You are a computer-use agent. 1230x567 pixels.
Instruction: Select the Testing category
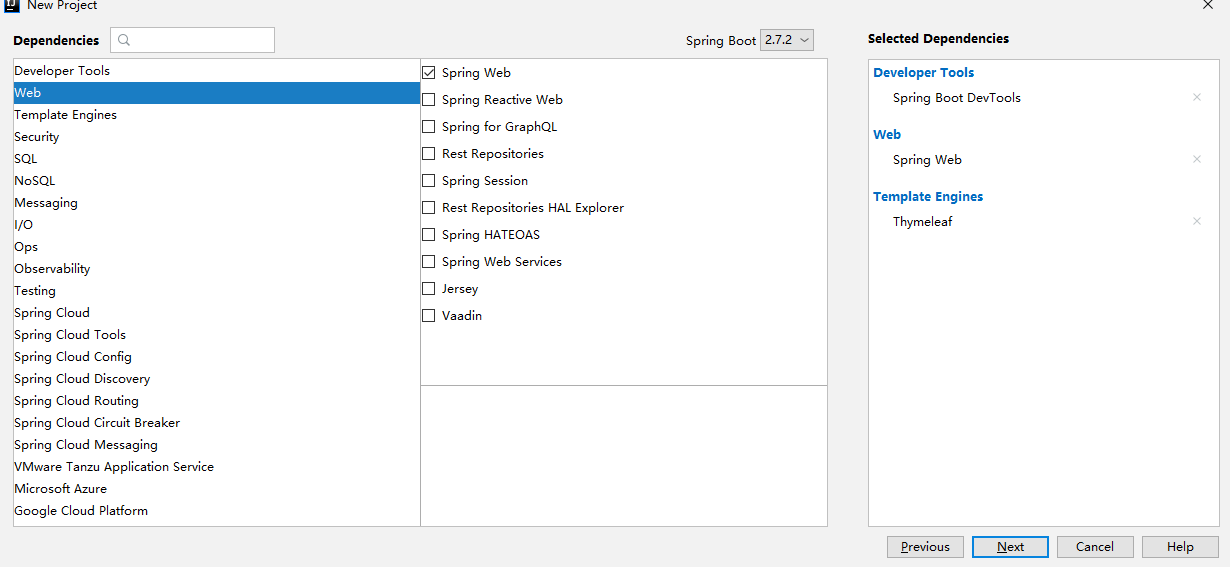(x=216, y=291)
